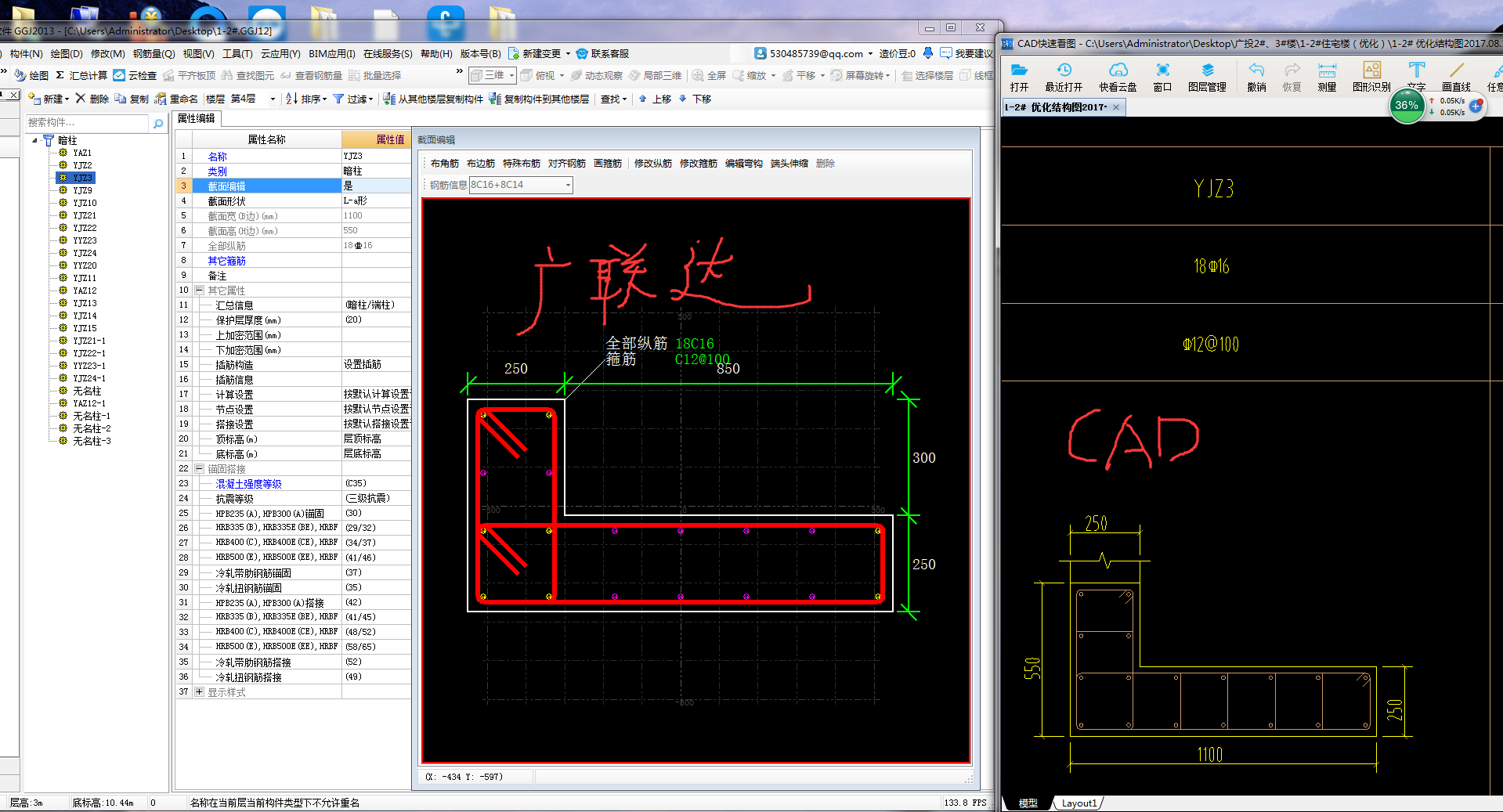Select YAZ1 in component tree
This screenshot has width=1503, height=812.
point(82,153)
